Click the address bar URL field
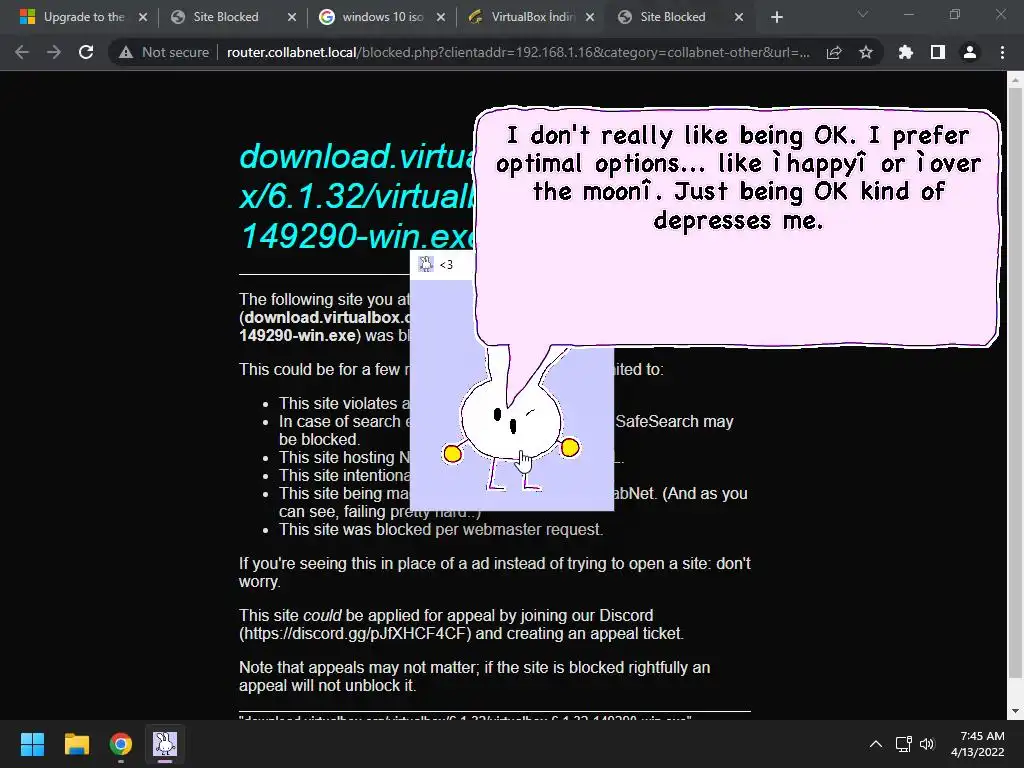The width and height of the screenshot is (1024, 768). (x=517, y=52)
